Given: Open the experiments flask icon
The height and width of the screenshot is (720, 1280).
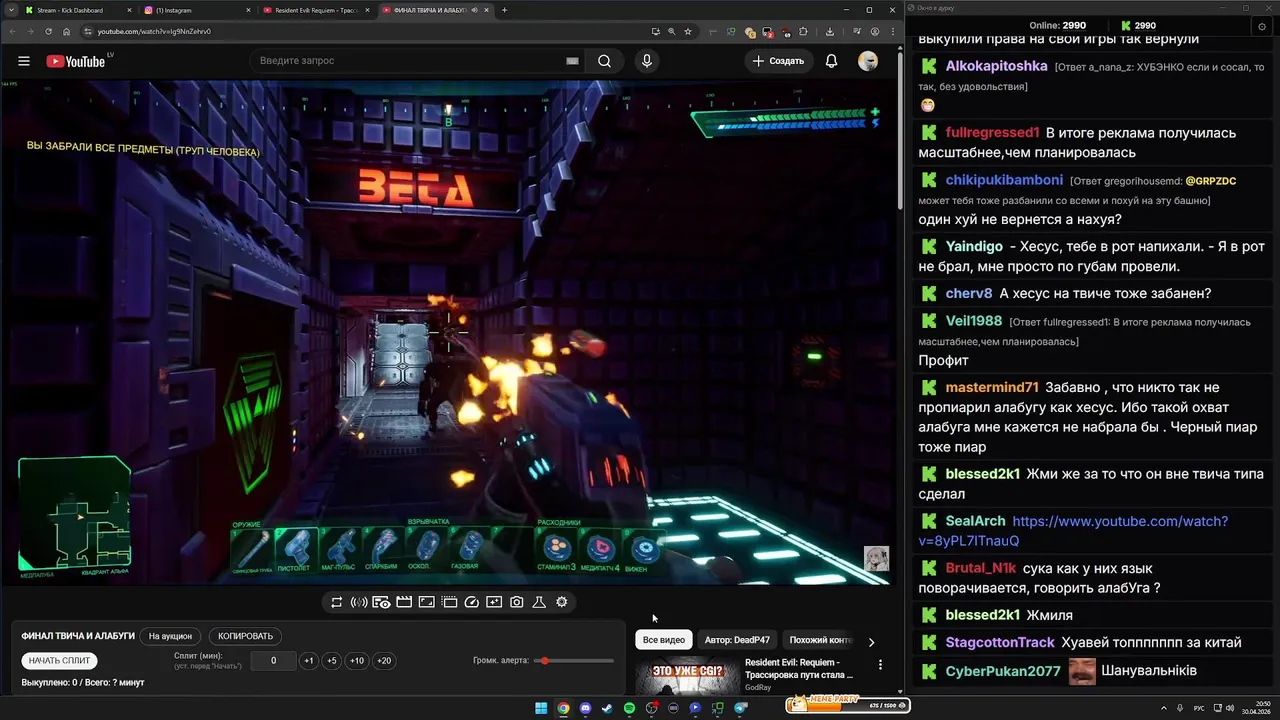Looking at the screenshot, I should 539,602.
